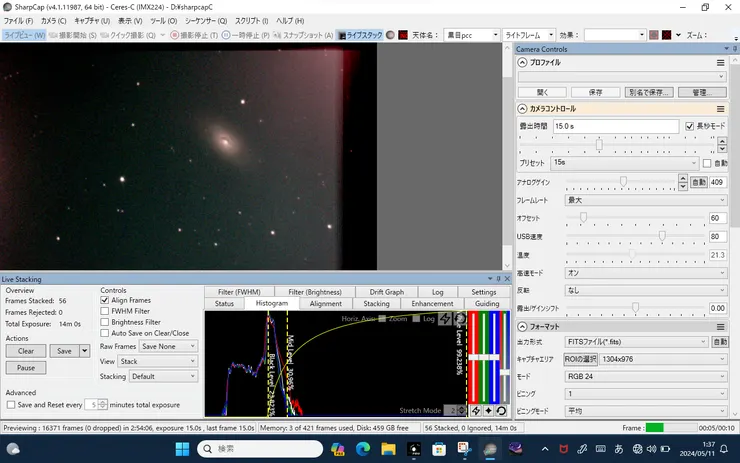Viewport: 740px width, 463px height.
Task: Click the Windows Start button
Action: tap(183, 448)
